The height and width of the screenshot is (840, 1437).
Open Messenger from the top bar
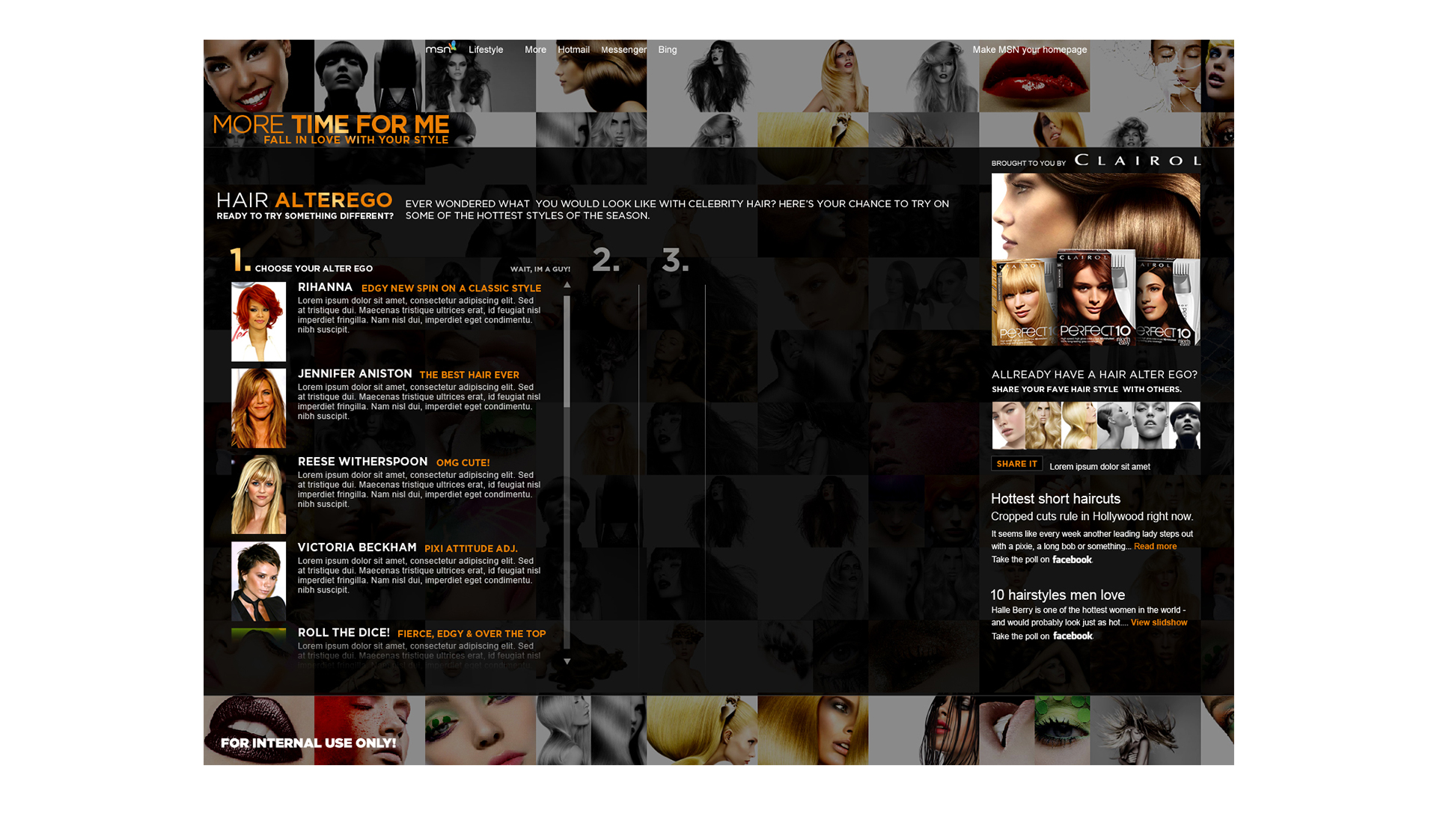(623, 50)
